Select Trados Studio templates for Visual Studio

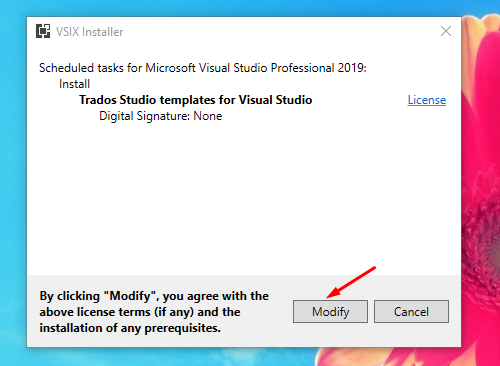tap(196, 100)
